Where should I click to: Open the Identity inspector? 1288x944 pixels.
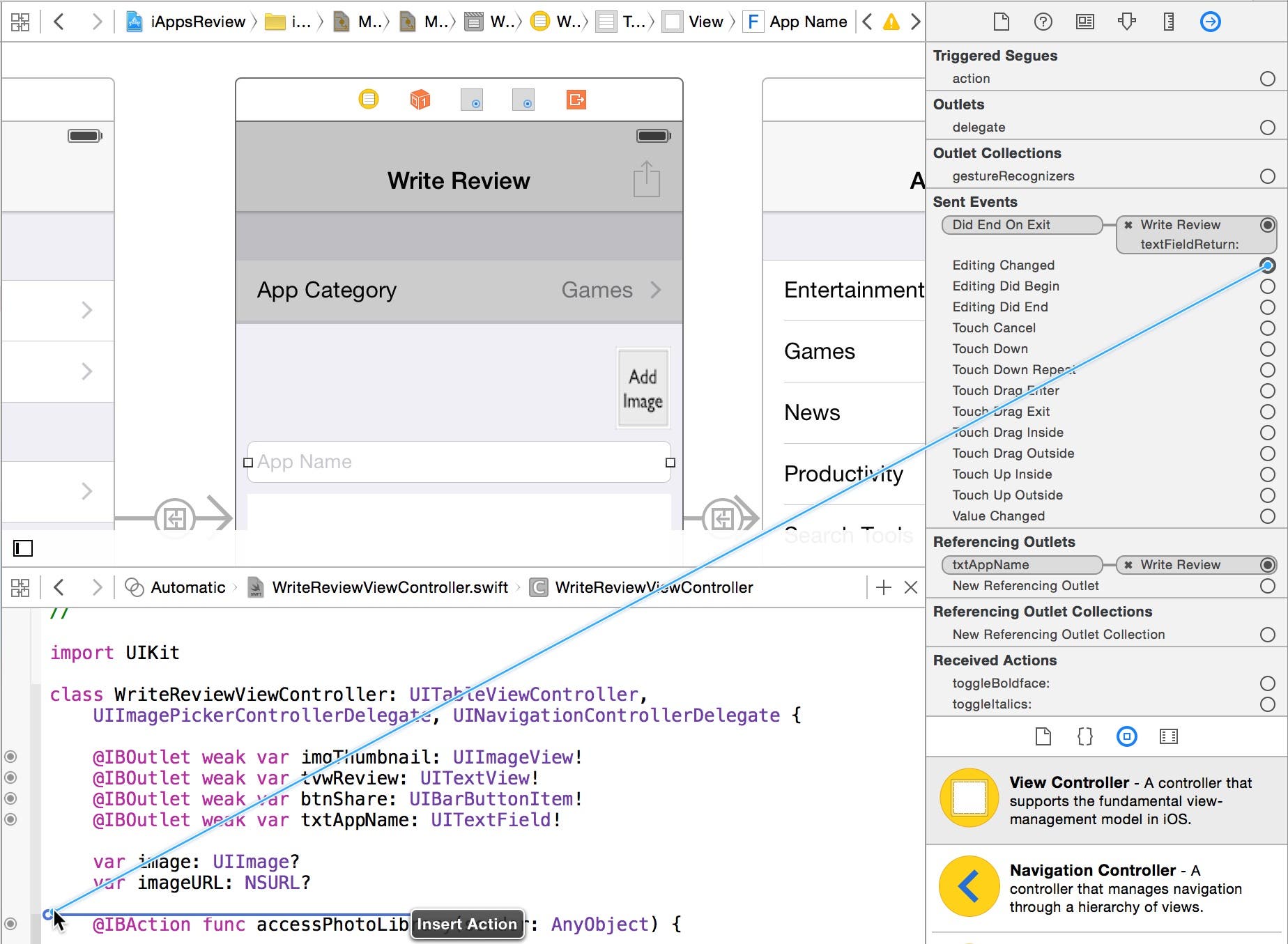click(x=1085, y=22)
